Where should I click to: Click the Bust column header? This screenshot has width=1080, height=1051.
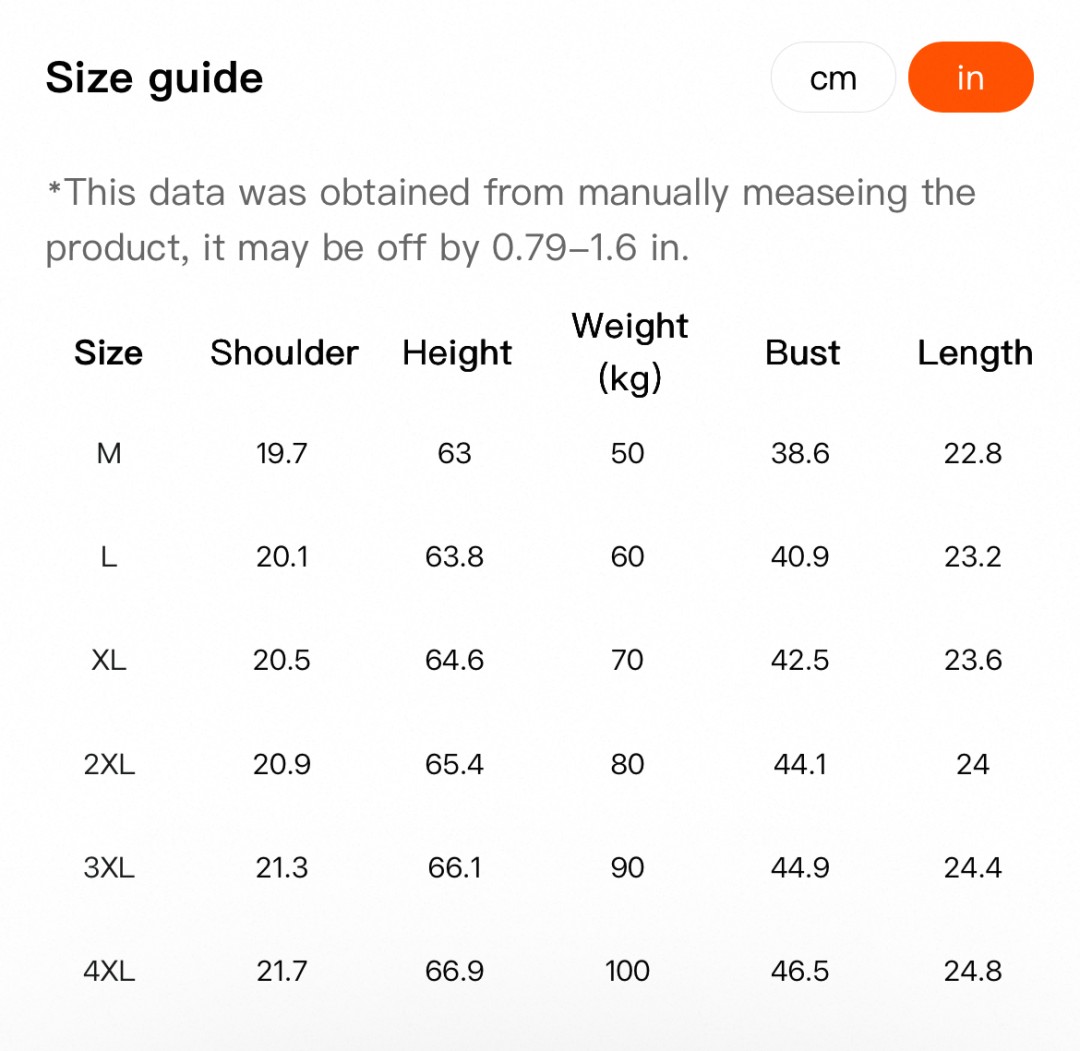802,353
